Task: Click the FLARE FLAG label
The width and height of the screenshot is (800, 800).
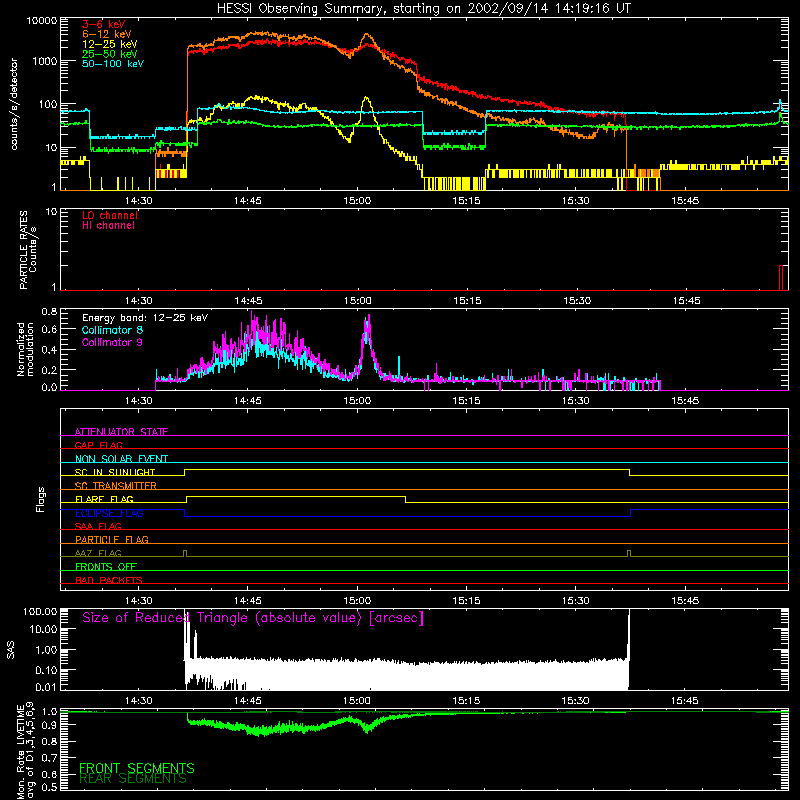Action: click(104, 499)
